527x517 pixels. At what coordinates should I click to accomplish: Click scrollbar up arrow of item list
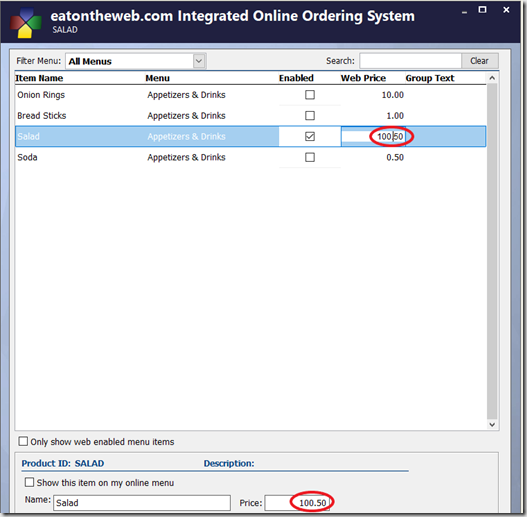pos(492,78)
